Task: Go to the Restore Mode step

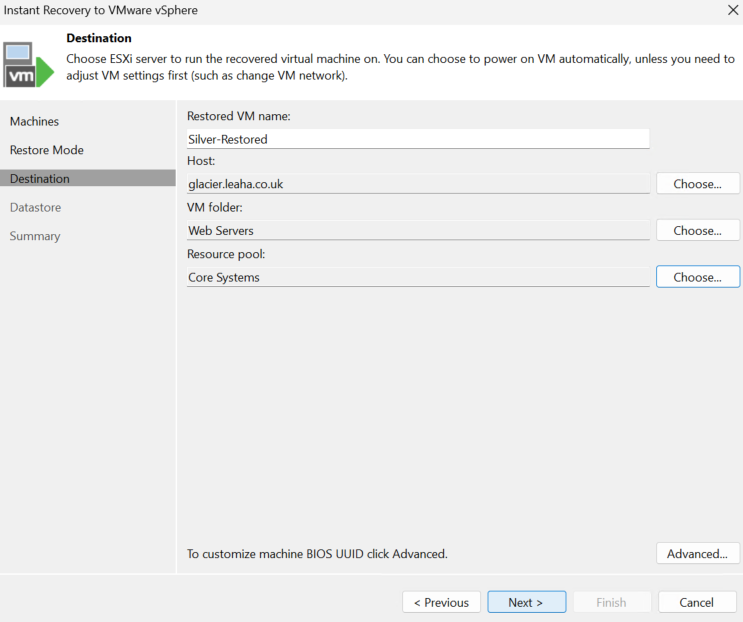Action: point(47,150)
